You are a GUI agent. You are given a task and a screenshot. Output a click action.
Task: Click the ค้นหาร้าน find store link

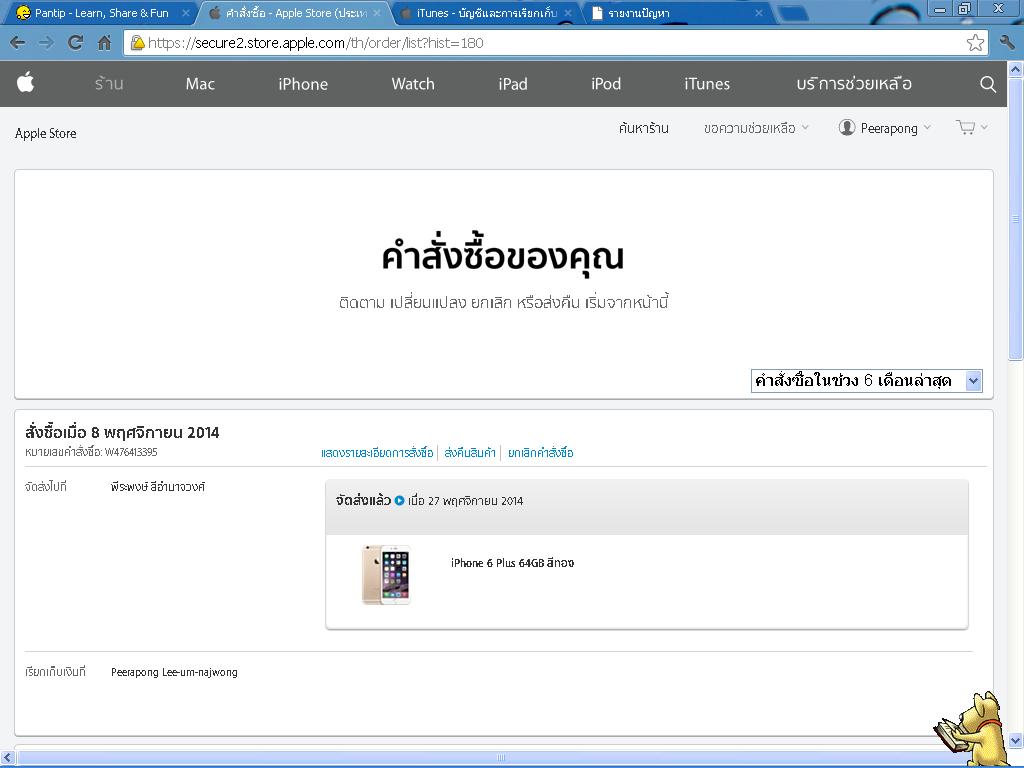click(x=643, y=128)
